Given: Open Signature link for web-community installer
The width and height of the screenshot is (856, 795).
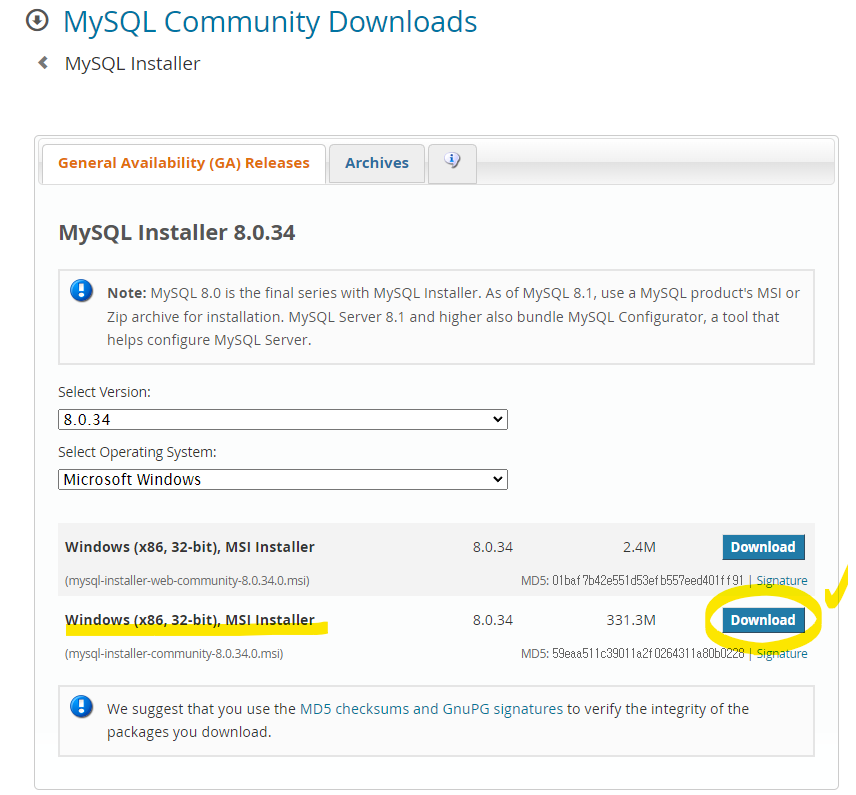Looking at the screenshot, I should tap(782, 580).
